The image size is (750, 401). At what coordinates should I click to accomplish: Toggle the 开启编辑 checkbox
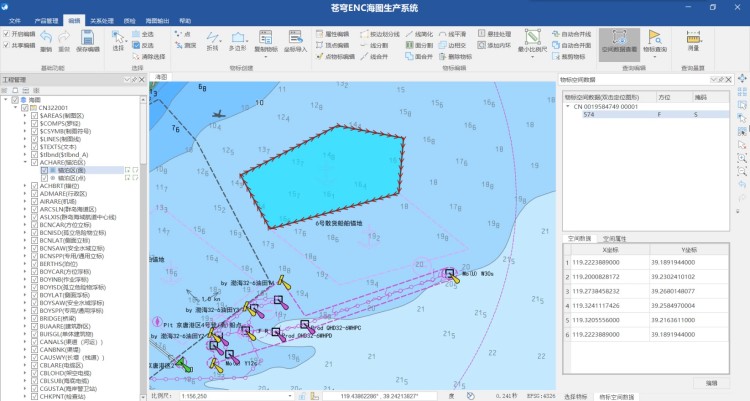6,34
